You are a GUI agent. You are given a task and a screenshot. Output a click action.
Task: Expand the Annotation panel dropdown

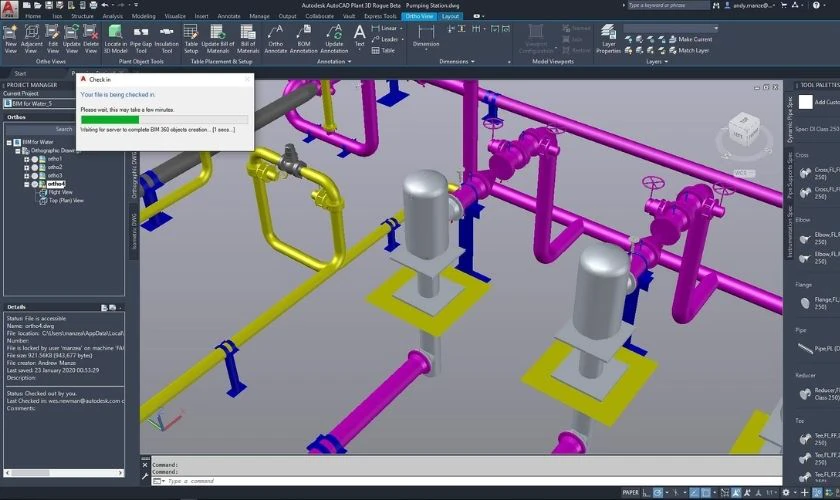[x=334, y=62]
